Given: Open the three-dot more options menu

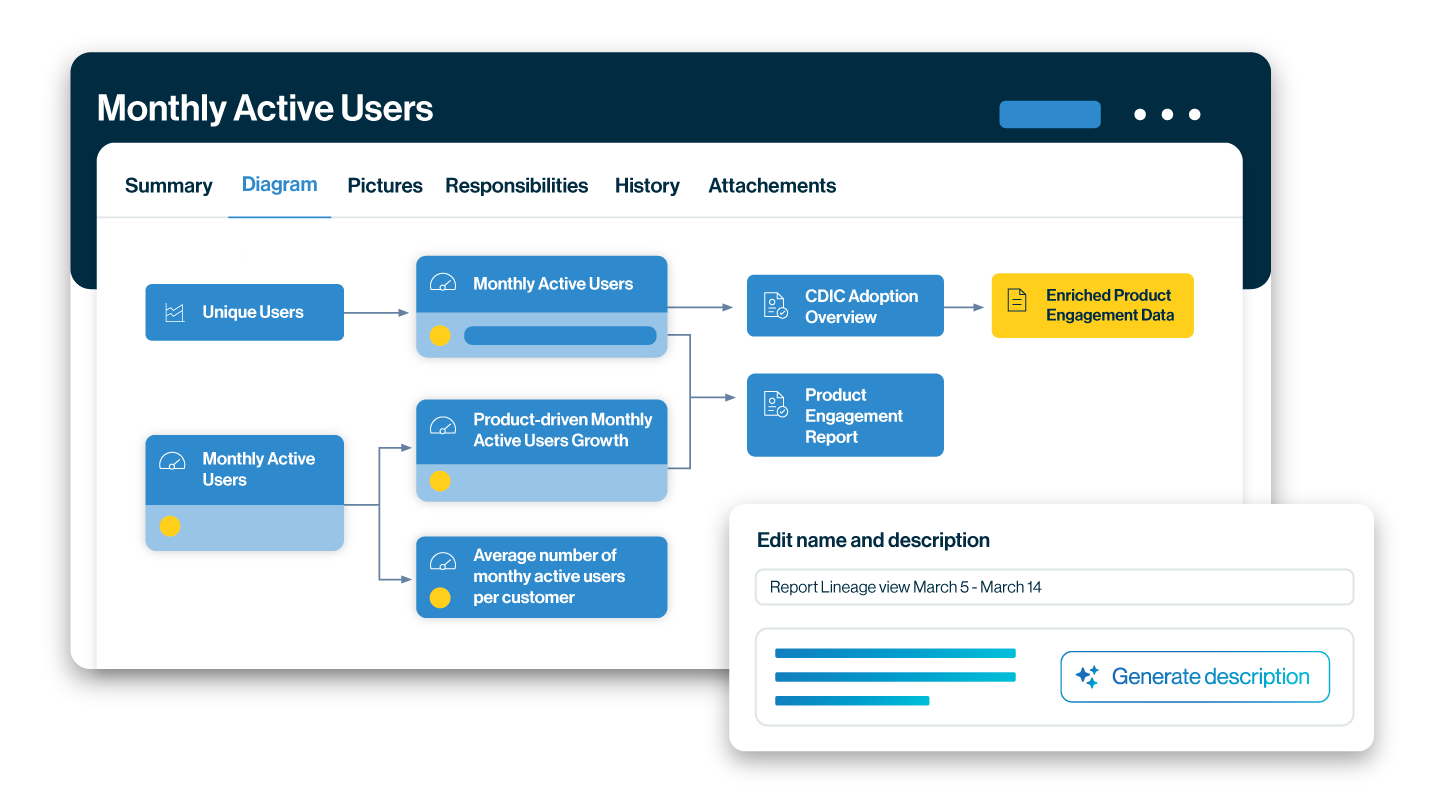Looking at the screenshot, I should tap(1167, 115).
